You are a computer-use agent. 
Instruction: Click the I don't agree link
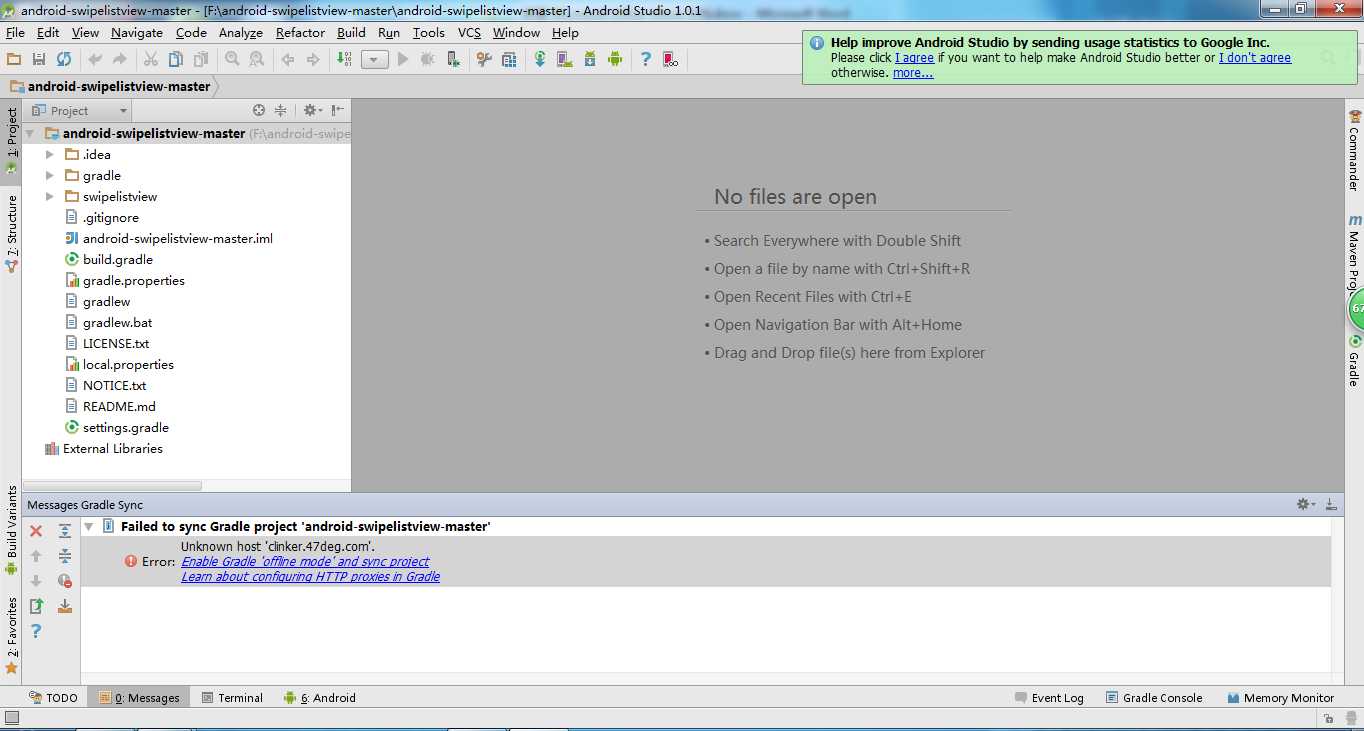click(1254, 58)
